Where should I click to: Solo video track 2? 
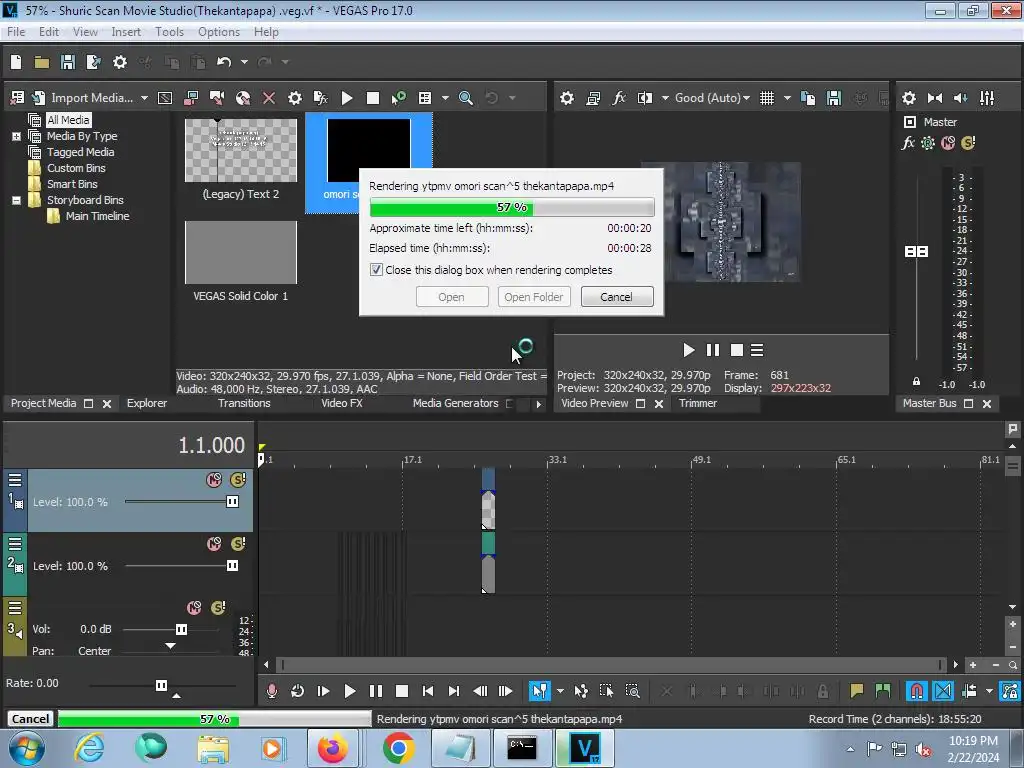238,544
